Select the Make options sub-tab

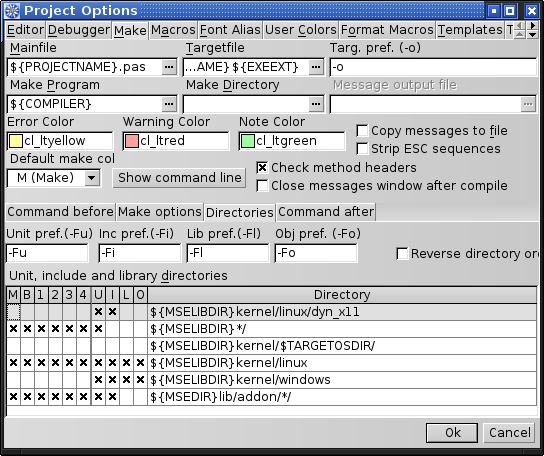click(160, 212)
